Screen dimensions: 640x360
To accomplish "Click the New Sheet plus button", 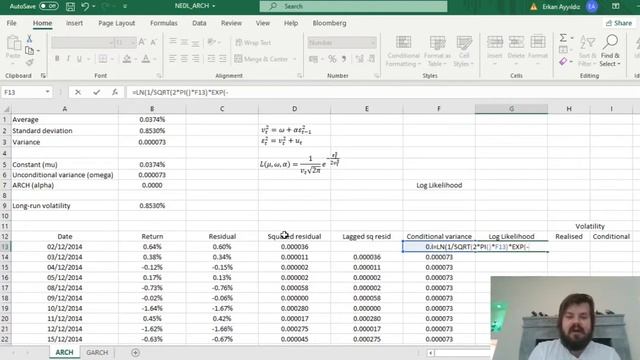I will tap(135, 352).
